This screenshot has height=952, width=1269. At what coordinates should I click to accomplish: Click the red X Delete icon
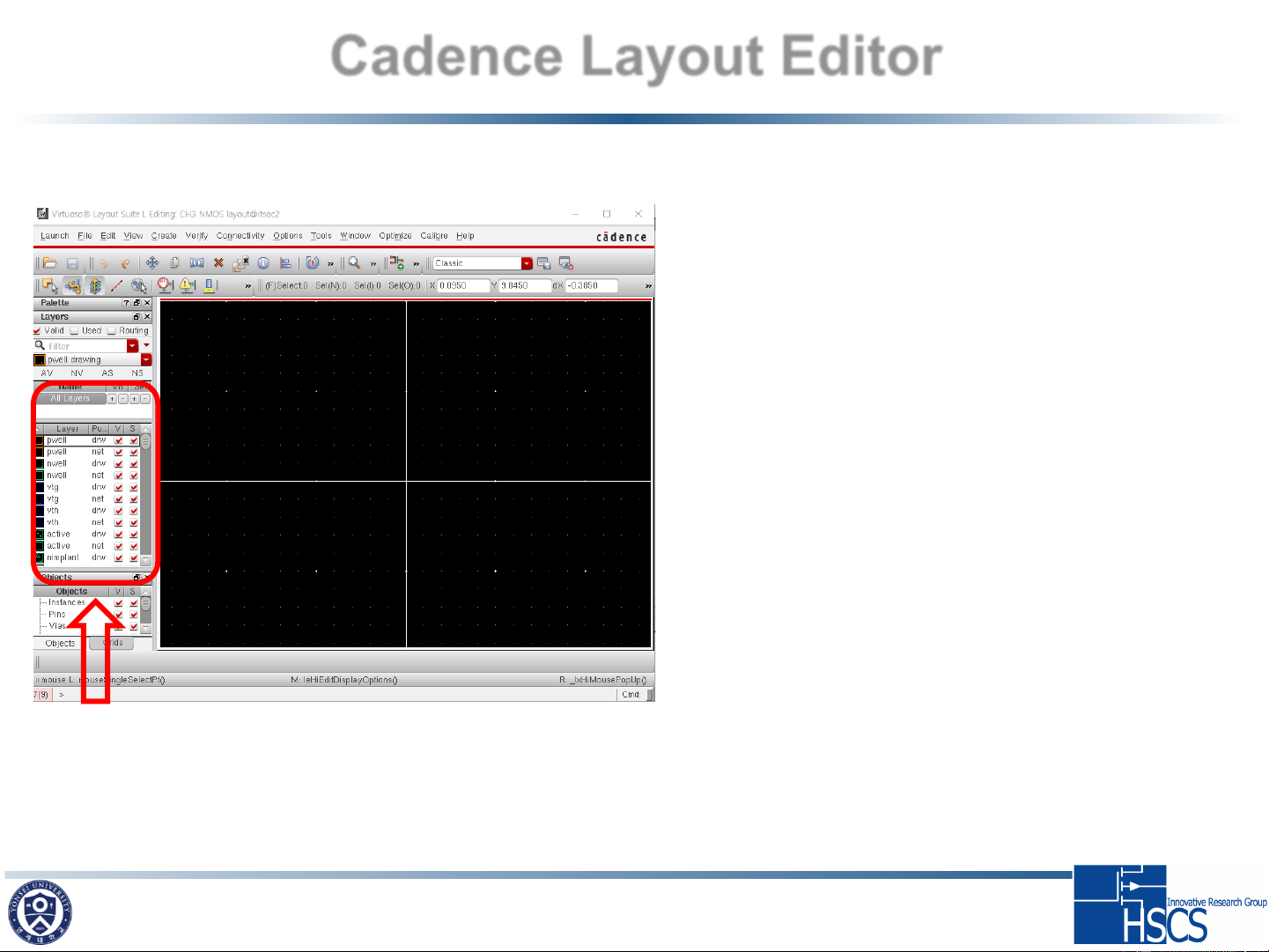coord(218,263)
